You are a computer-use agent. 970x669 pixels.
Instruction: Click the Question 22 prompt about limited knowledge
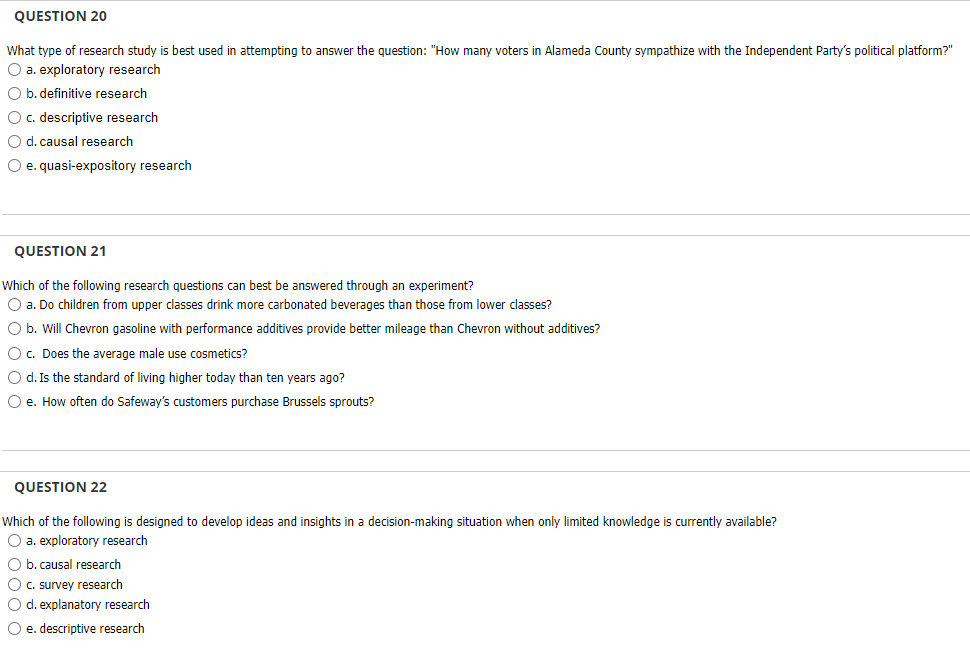(390, 521)
